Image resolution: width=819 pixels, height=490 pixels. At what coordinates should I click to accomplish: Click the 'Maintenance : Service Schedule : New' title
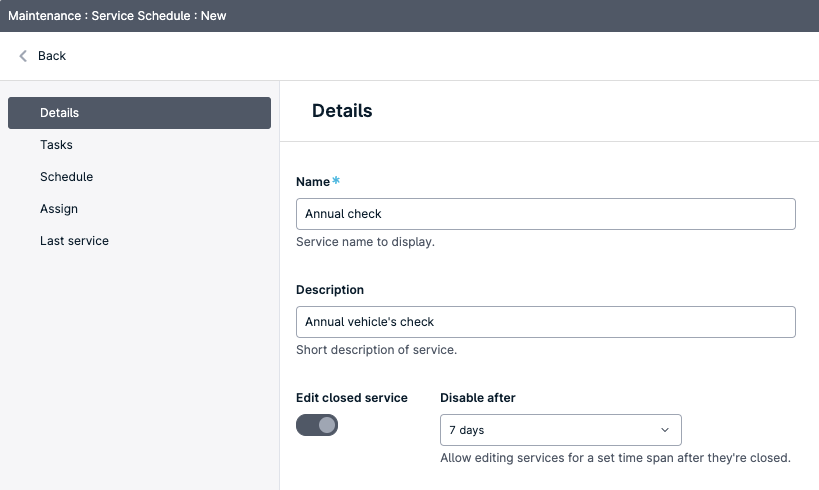tap(117, 16)
